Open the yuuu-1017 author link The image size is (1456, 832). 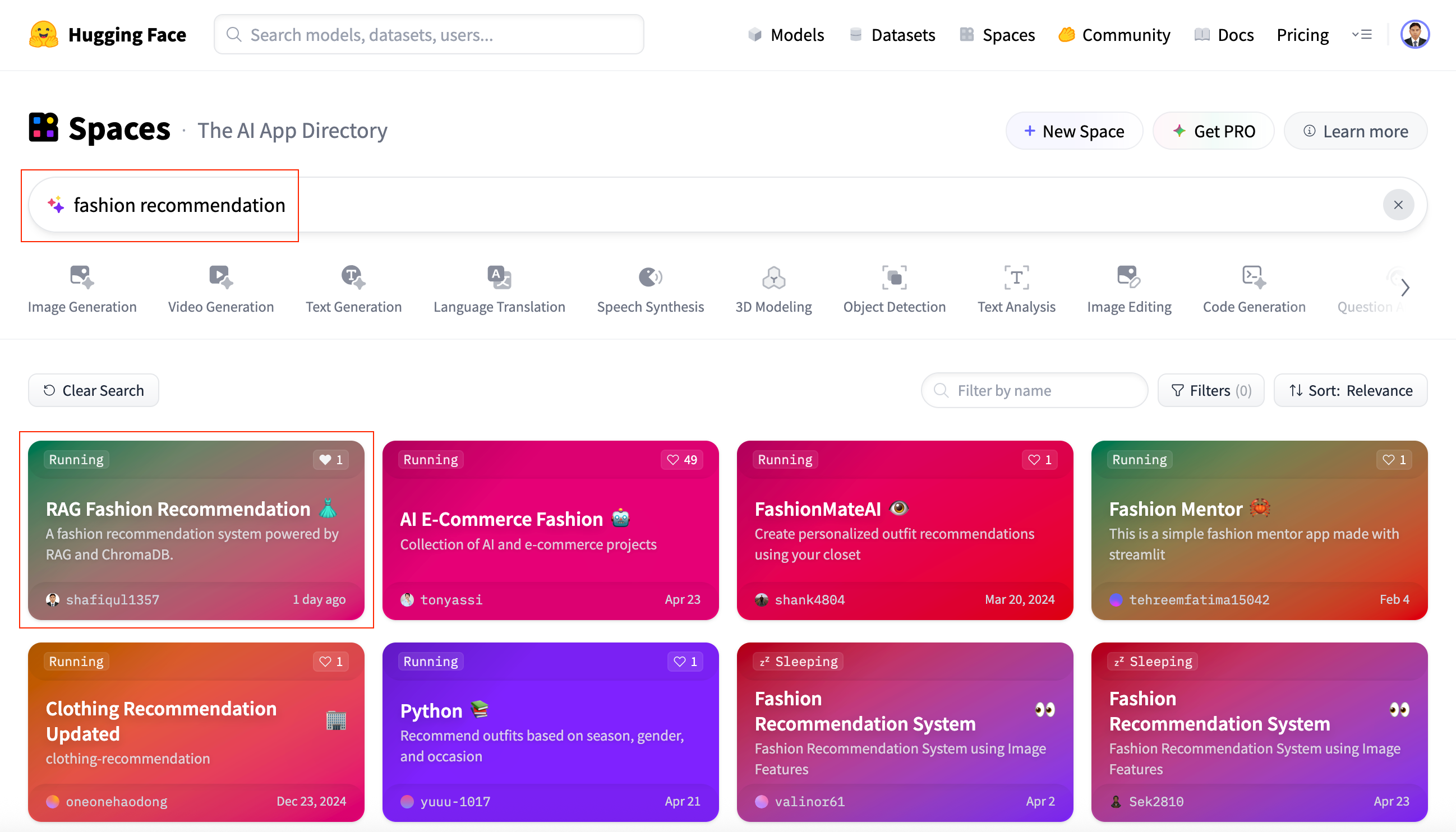pos(446,802)
